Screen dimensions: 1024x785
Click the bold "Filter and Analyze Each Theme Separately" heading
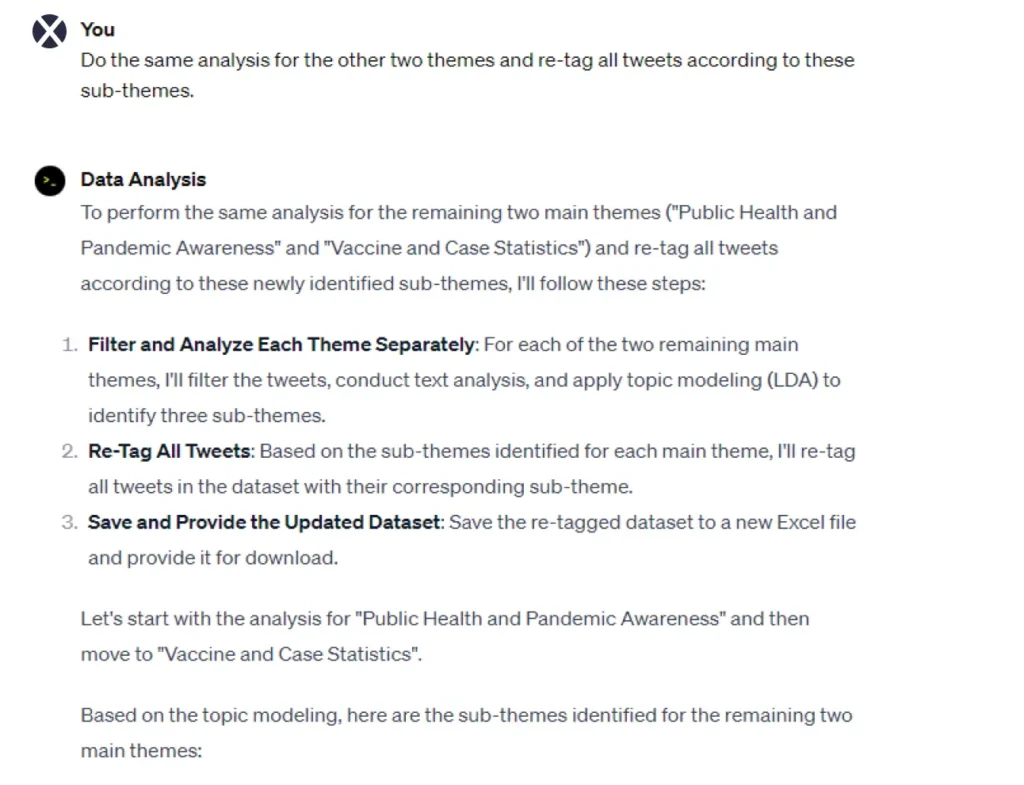point(281,345)
